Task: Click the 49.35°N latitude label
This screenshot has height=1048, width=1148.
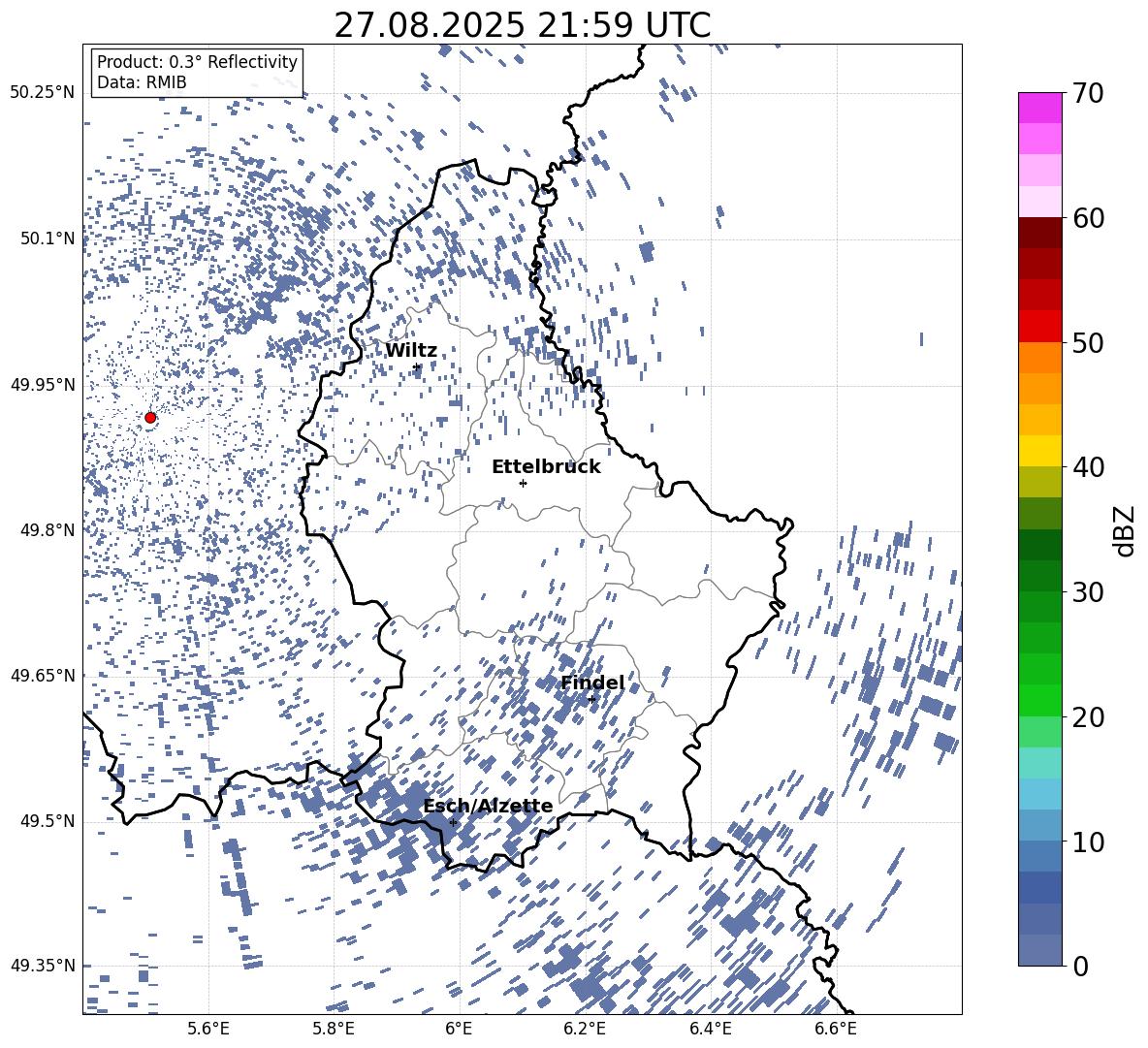Action: click(43, 966)
